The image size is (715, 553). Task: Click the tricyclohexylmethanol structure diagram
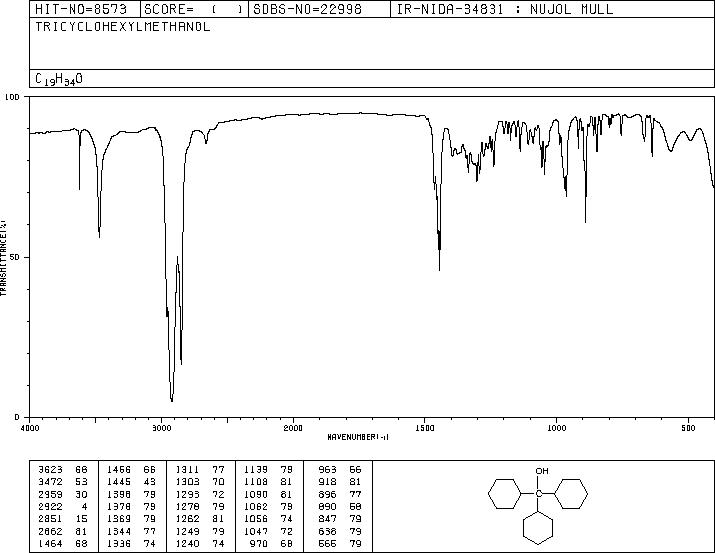(x=538, y=505)
